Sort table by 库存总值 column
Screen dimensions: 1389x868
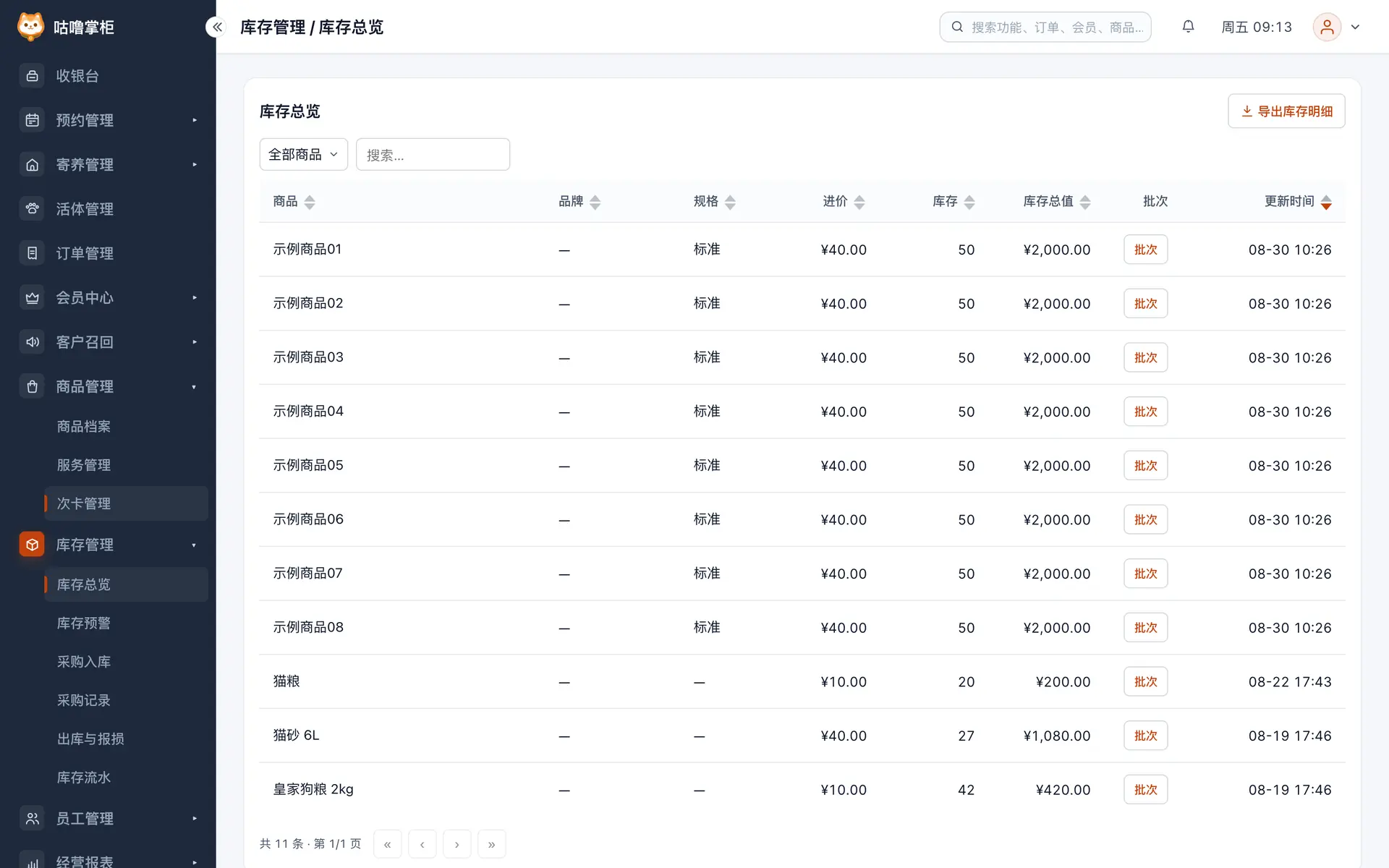(1085, 202)
